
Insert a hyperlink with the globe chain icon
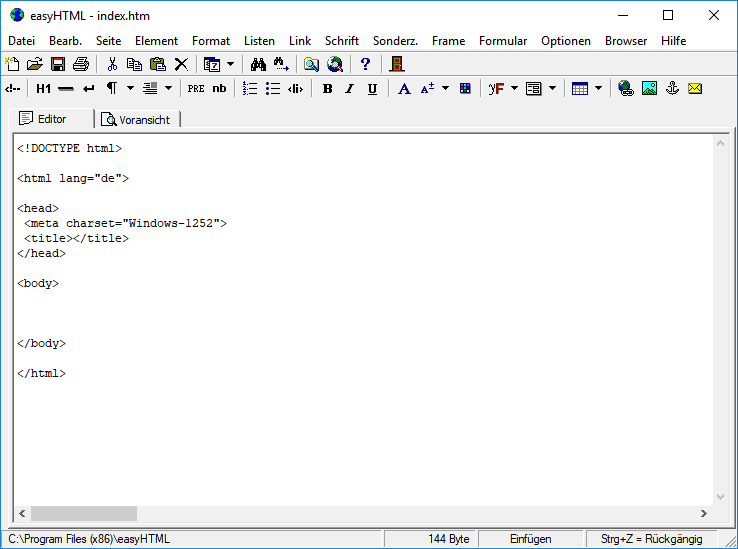(626, 88)
